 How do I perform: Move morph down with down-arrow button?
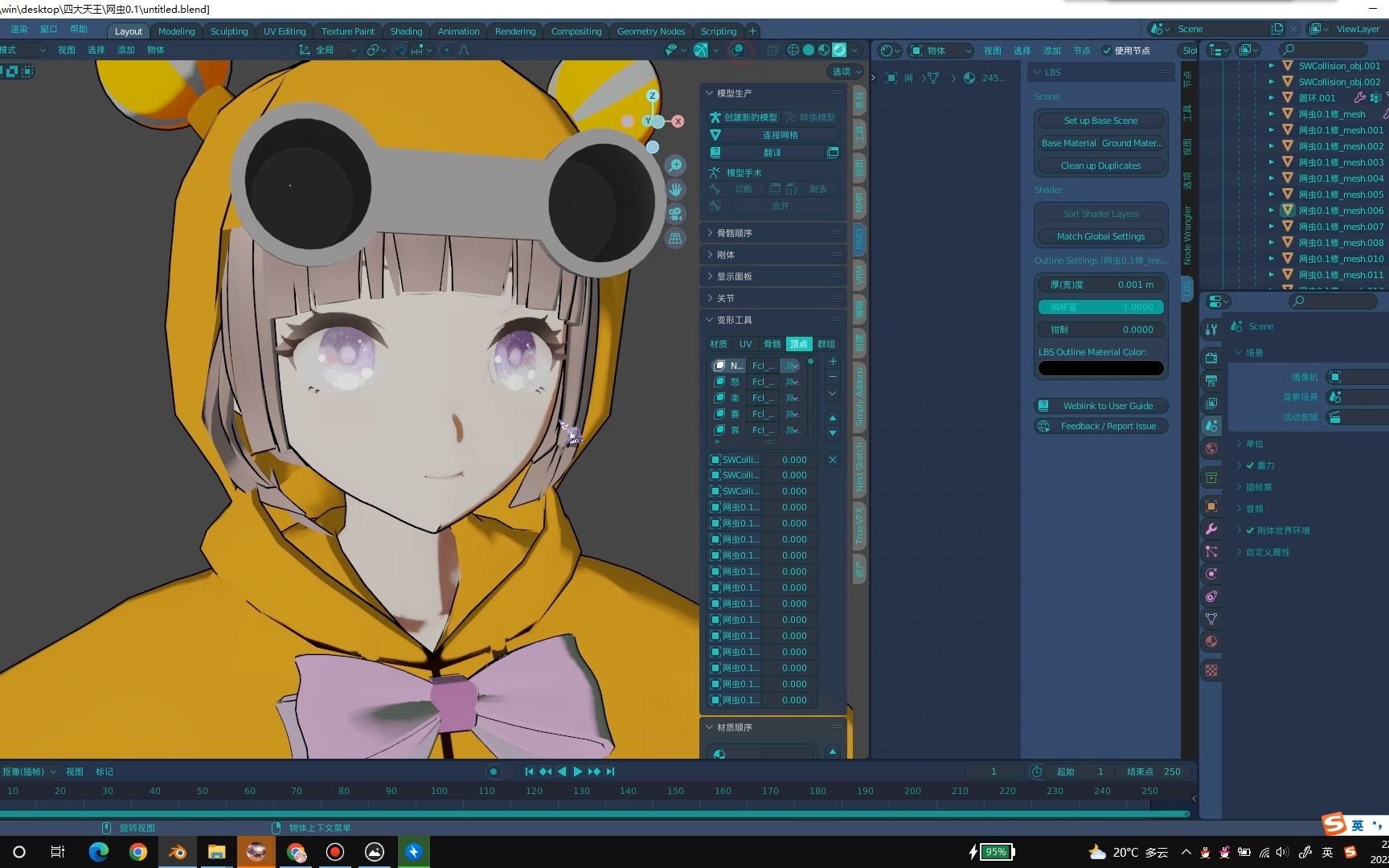pyautogui.click(x=833, y=433)
